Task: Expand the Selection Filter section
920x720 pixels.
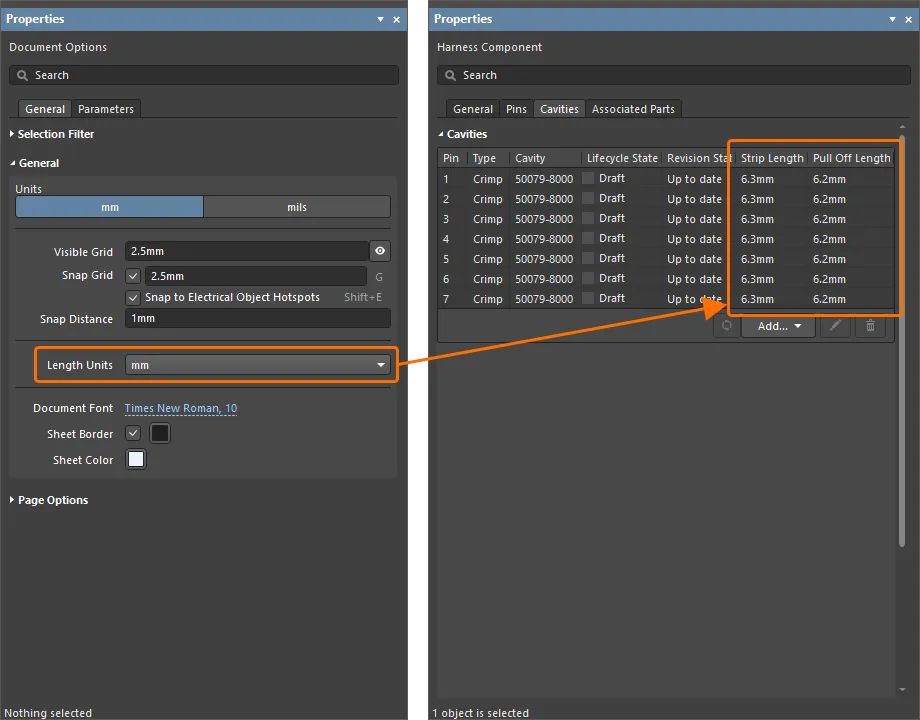Action: pyautogui.click(x=55, y=134)
